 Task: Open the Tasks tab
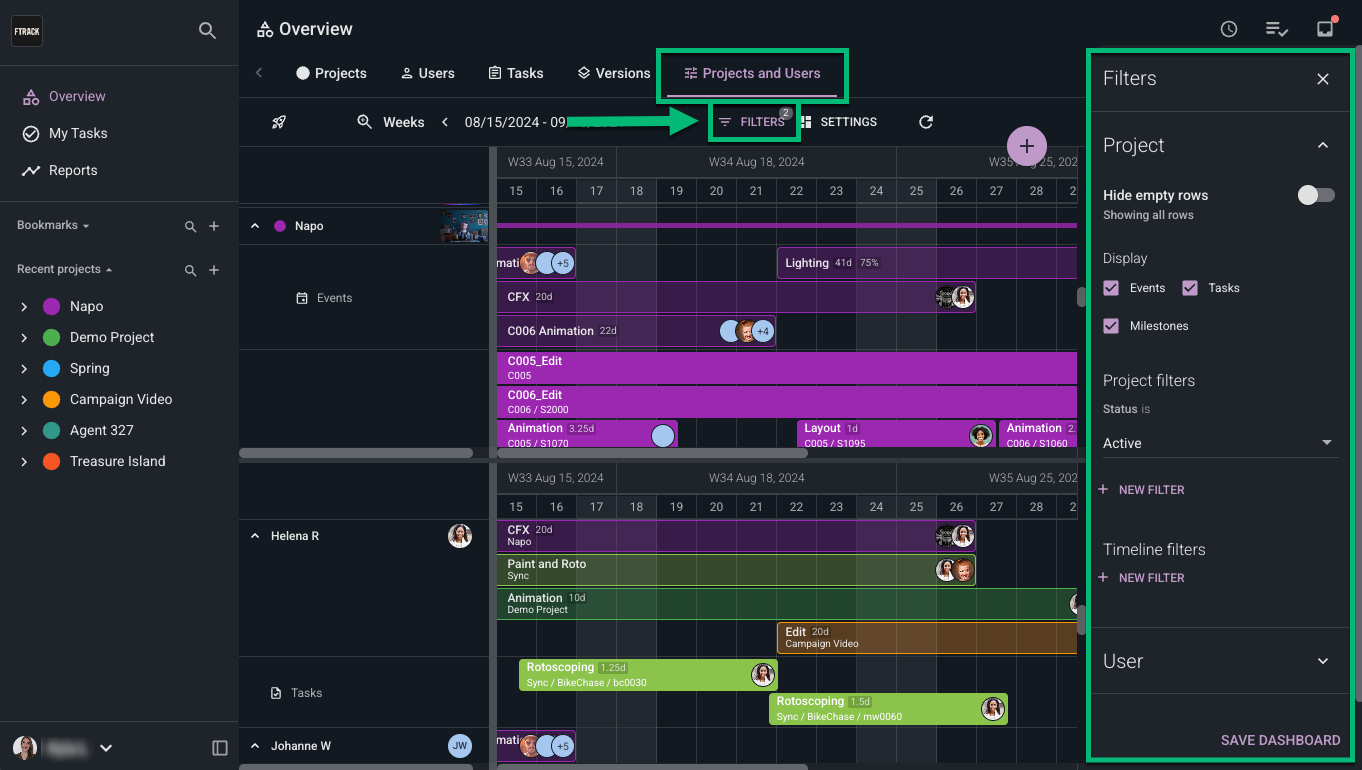tap(515, 73)
